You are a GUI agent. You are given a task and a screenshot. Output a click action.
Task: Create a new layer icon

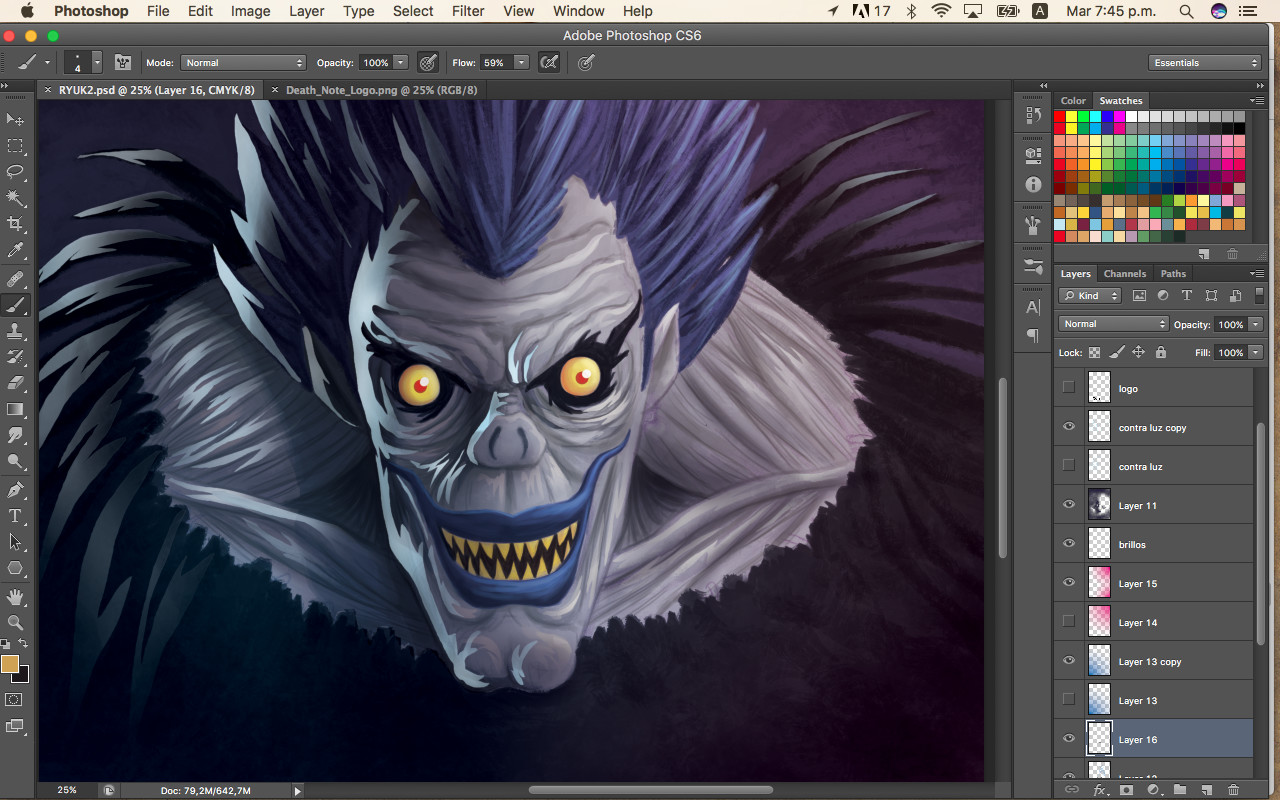click(x=1206, y=790)
